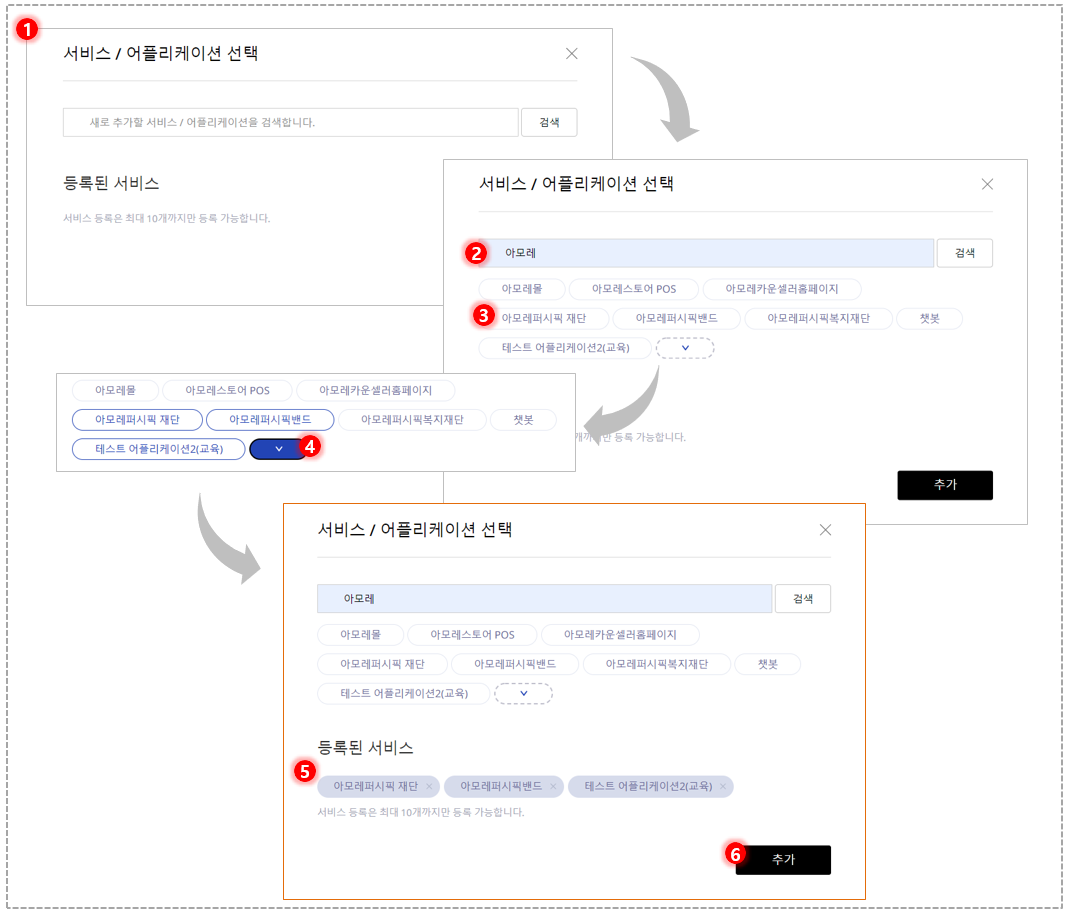Remove registered 아모레퍼시픽 재단 tag via its x

[x=429, y=787]
